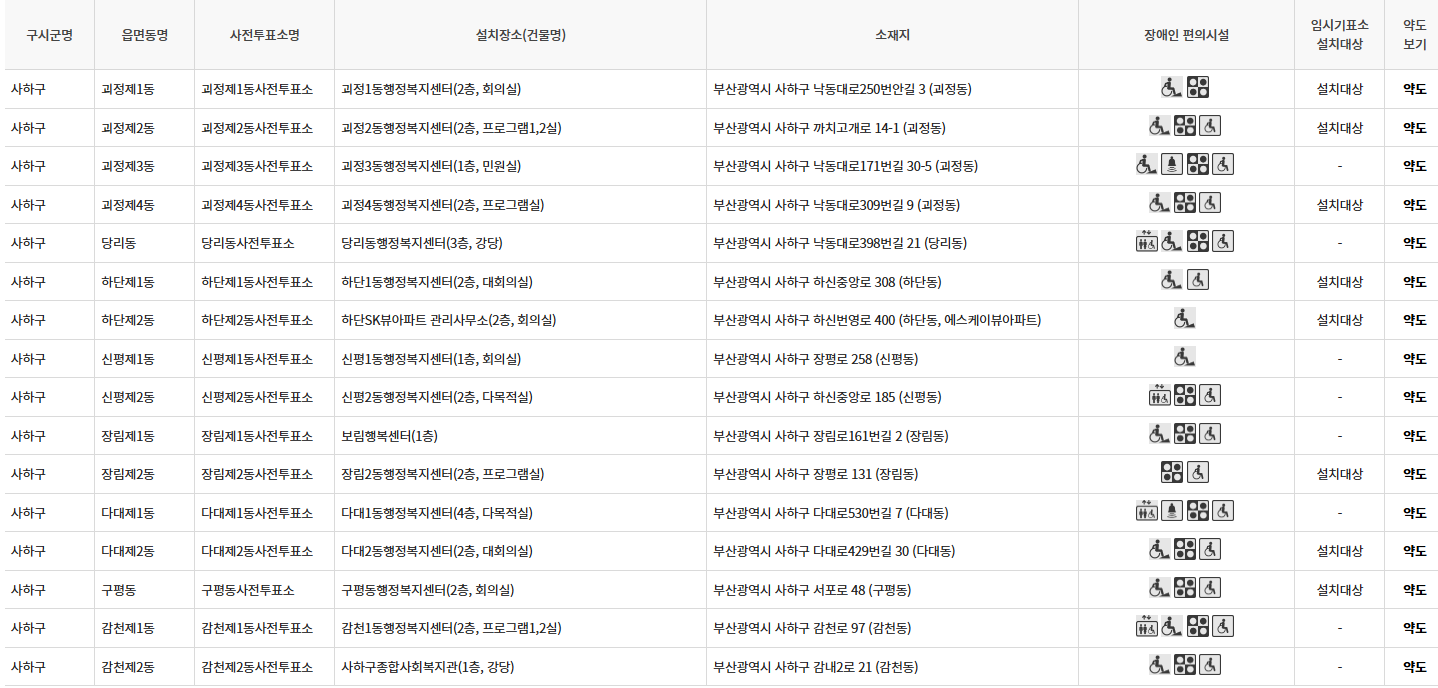Click the audio guidance bell icon for 괴정제3동
The height and width of the screenshot is (688, 1438).
coord(1172,165)
